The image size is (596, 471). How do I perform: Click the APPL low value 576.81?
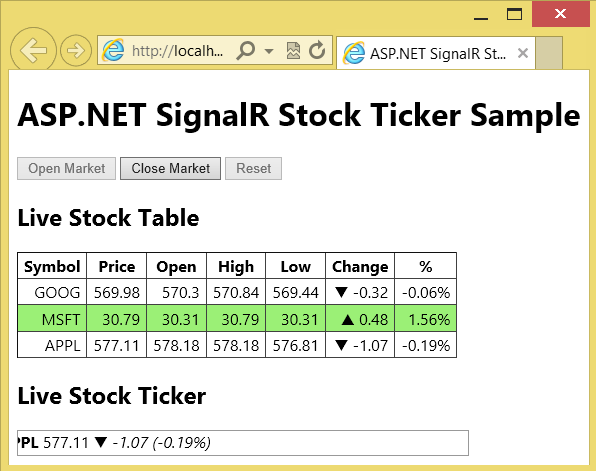coord(295,345)
